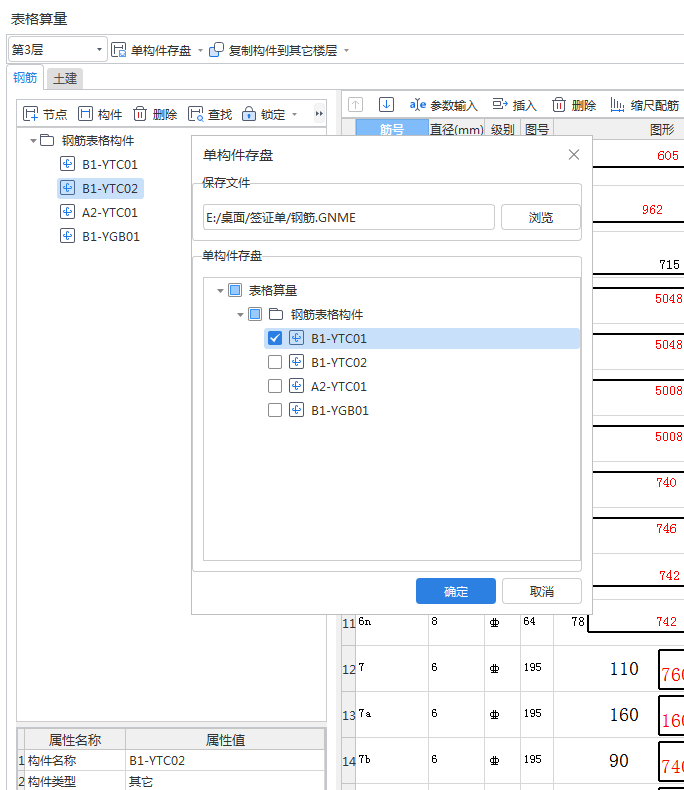Collapse the 表格算量 node in dialog tree
This screenshot has height=790, width=684.
(x=220, y=291)
